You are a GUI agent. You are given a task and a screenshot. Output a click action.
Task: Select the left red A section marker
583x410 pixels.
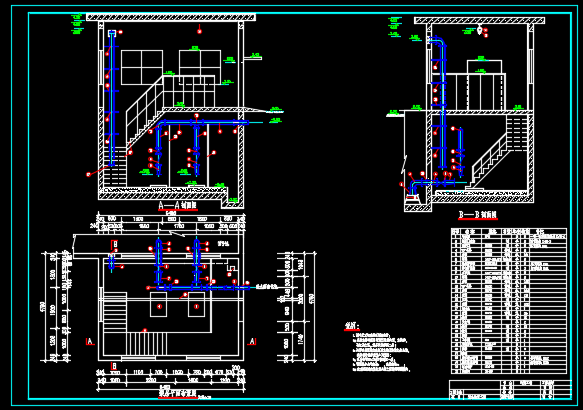pyautogui.click(x=90, y=341)
